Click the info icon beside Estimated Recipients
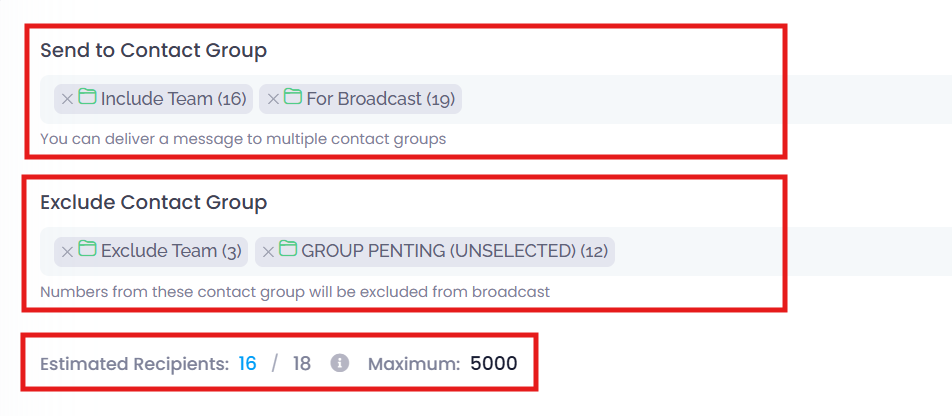 340,363
